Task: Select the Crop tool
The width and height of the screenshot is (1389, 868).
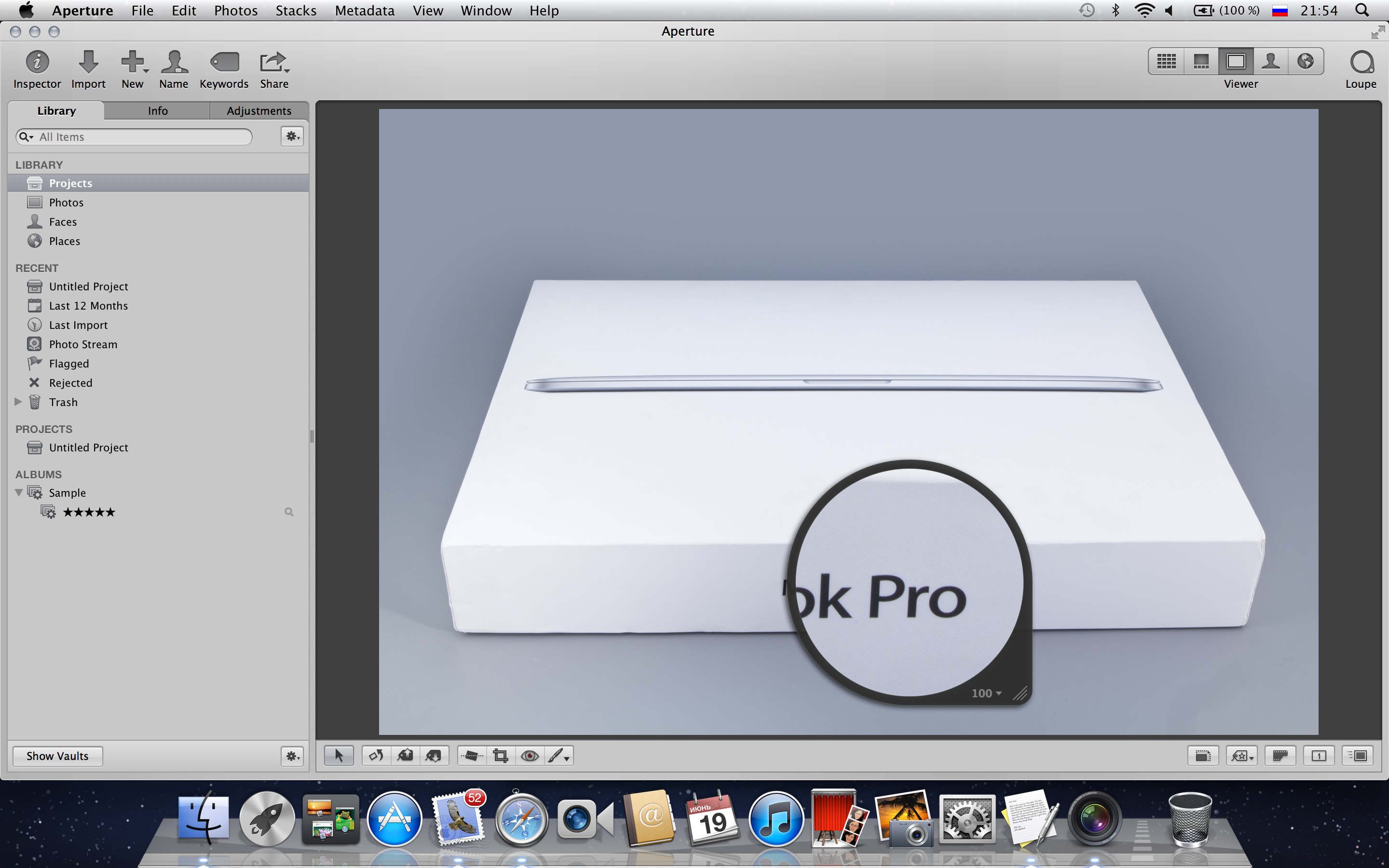Action: [x=500, y=756]
